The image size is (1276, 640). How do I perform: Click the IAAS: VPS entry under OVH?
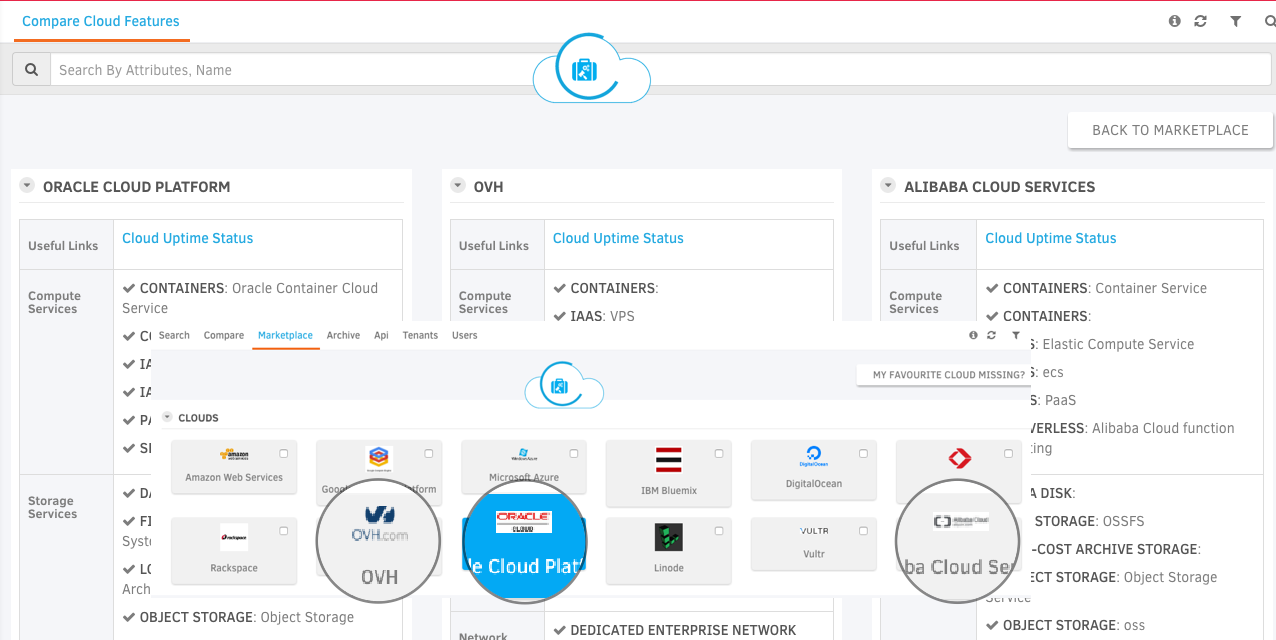[594, 316]
